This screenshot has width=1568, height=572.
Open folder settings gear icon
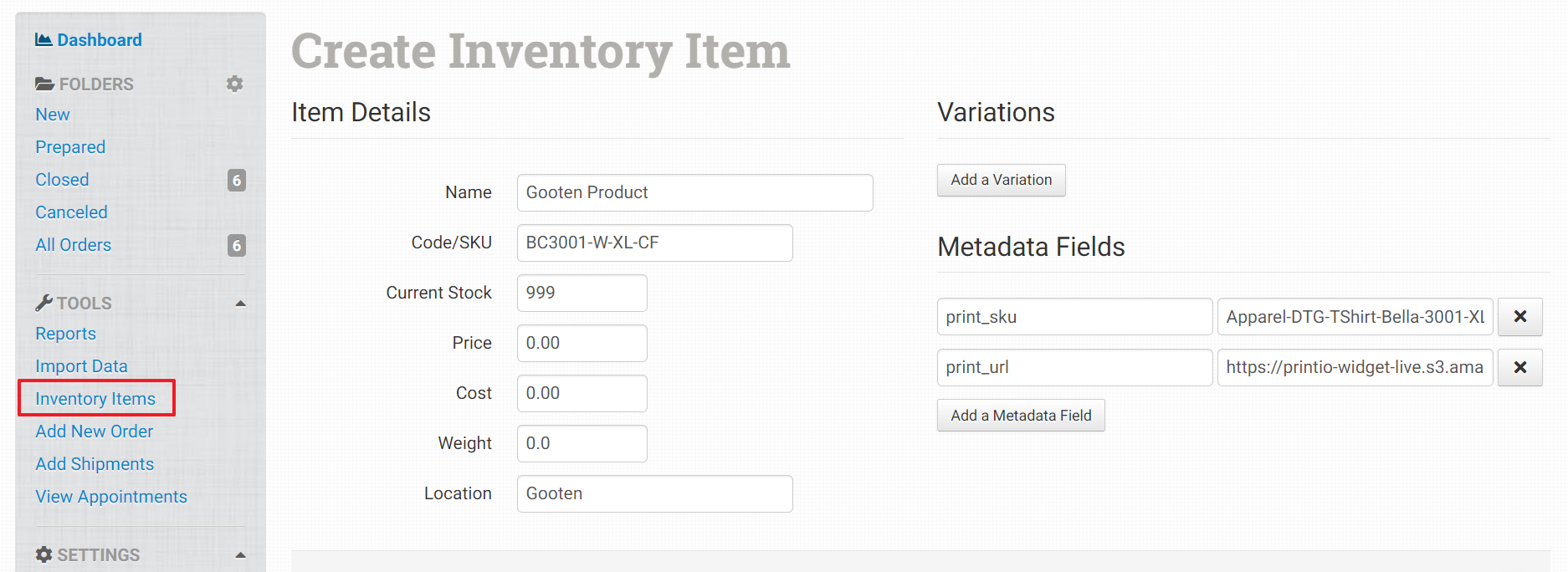235,84
